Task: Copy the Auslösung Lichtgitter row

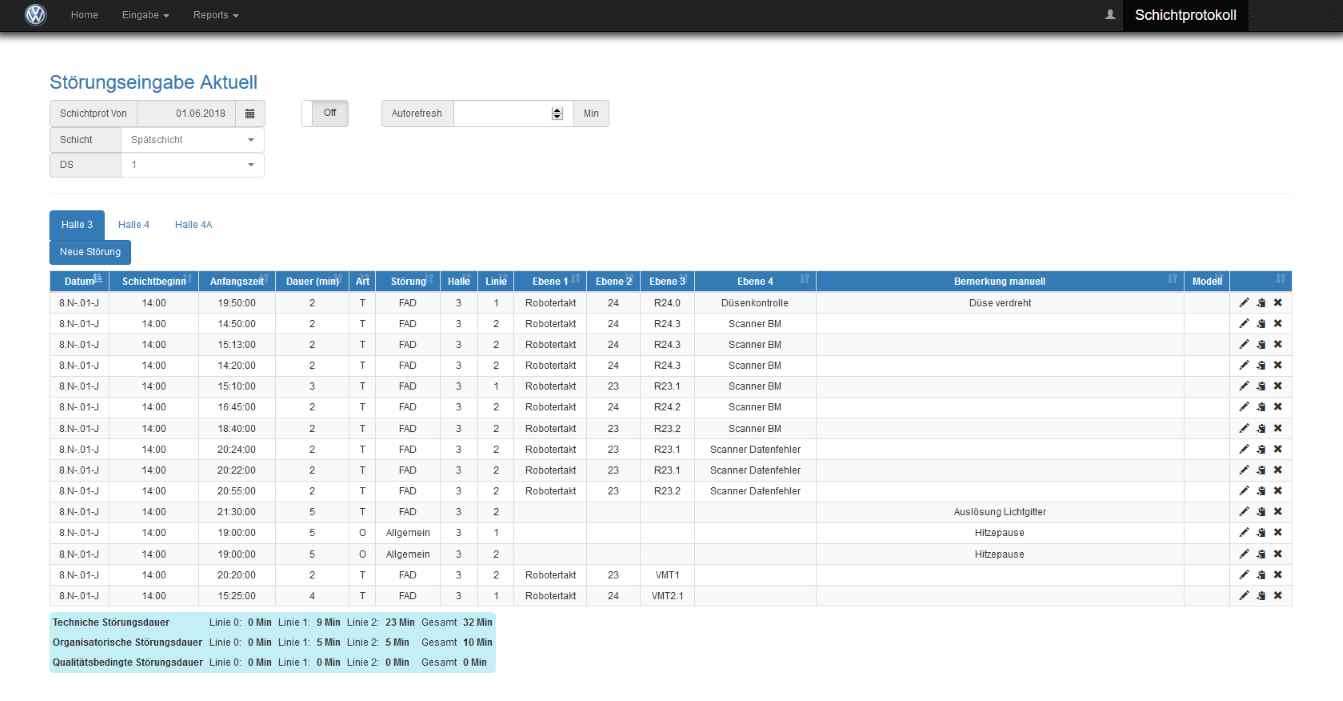Action: coord(1261,512)
